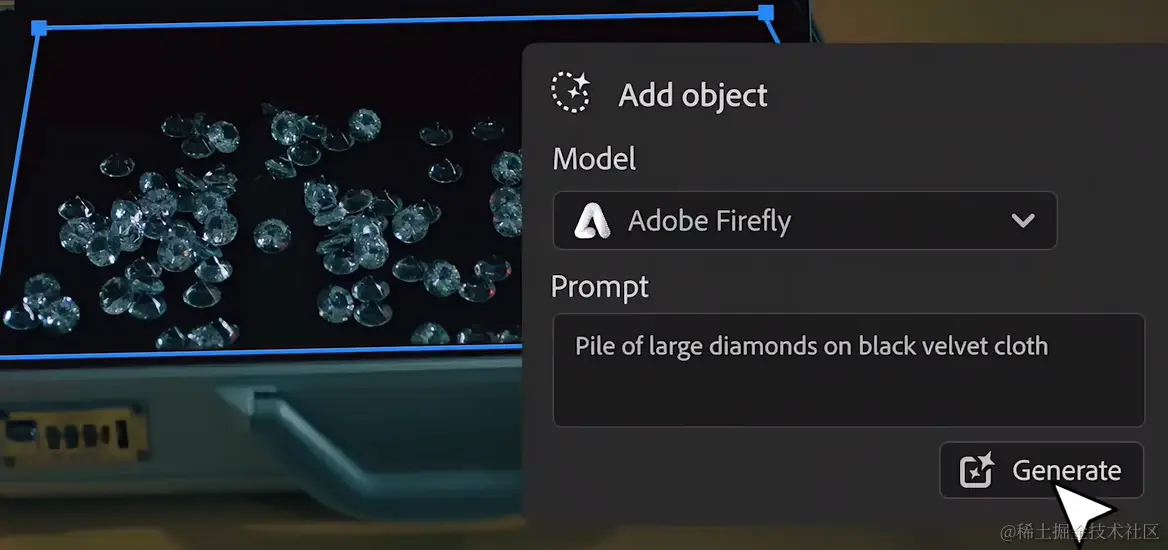Click the "Model" section label
The width and height of the screenshot is (1168, 550).
click(594, 158)
